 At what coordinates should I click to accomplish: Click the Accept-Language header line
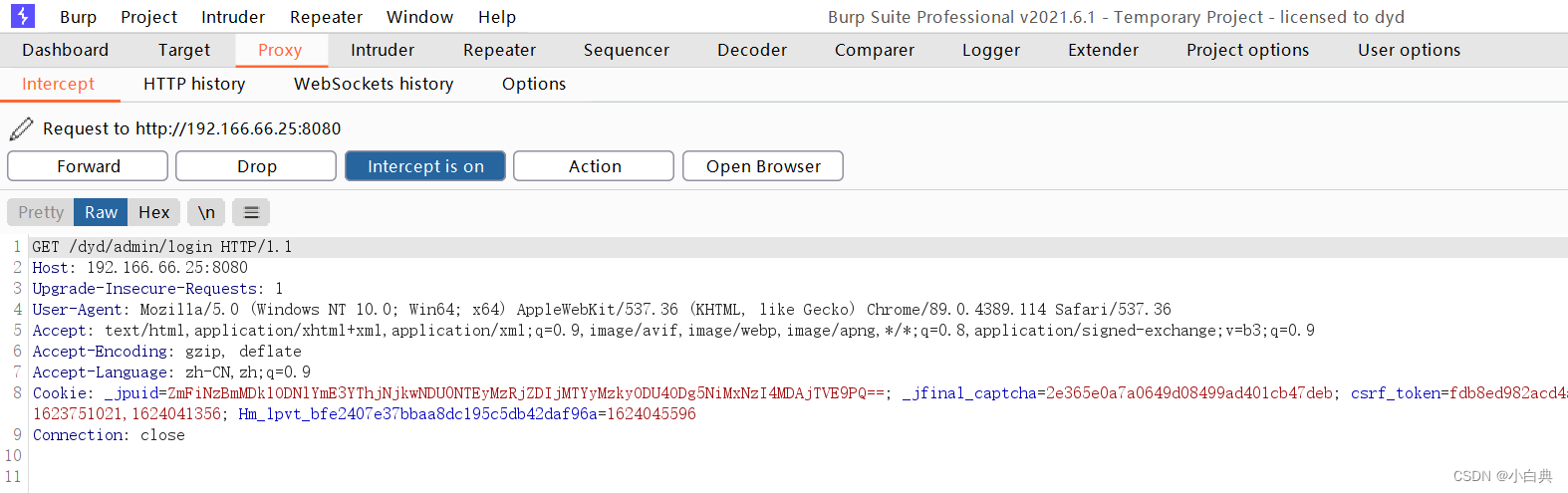pos(171,372)
